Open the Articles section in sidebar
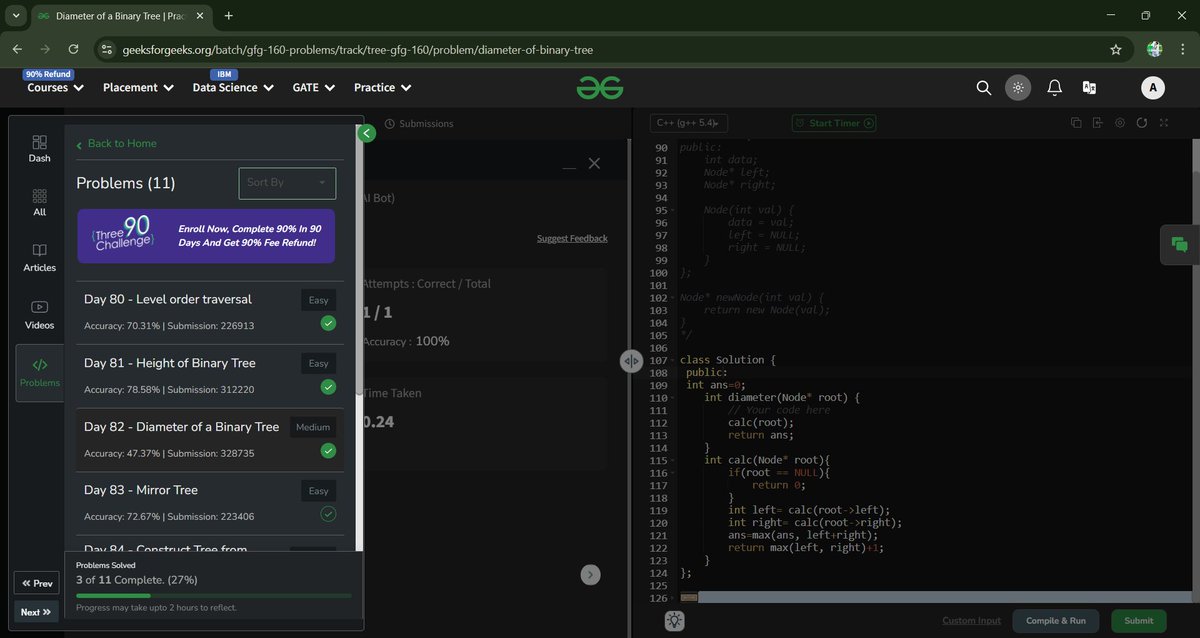 (40, 258)
